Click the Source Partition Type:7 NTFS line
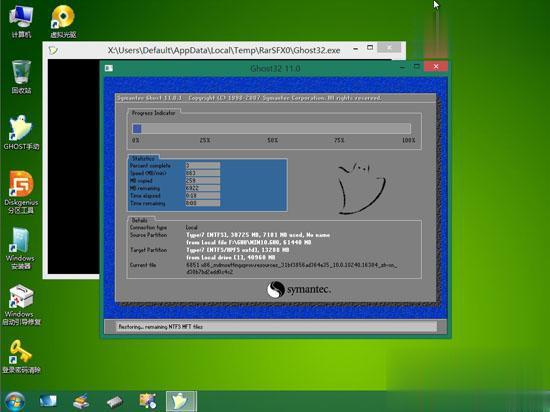 click(258, 235)
